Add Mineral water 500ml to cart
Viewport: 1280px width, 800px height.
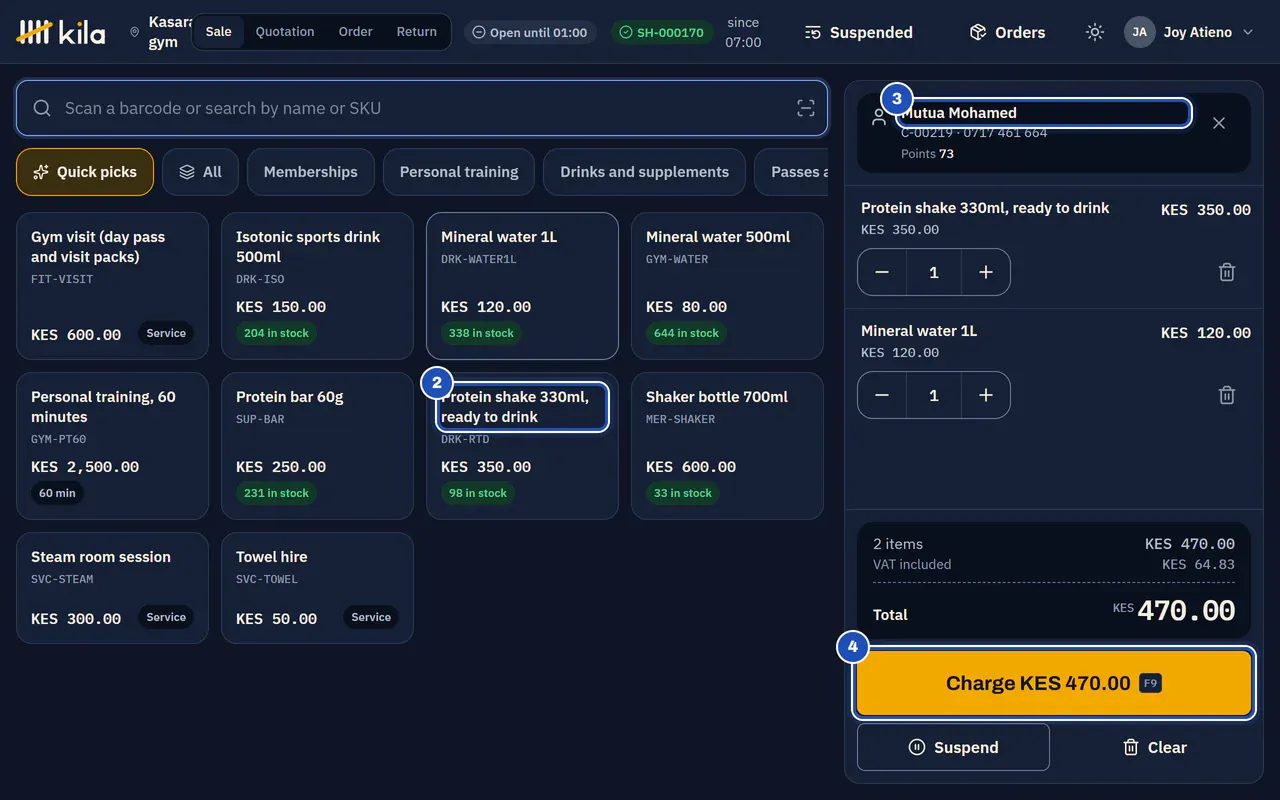[727, 286]
